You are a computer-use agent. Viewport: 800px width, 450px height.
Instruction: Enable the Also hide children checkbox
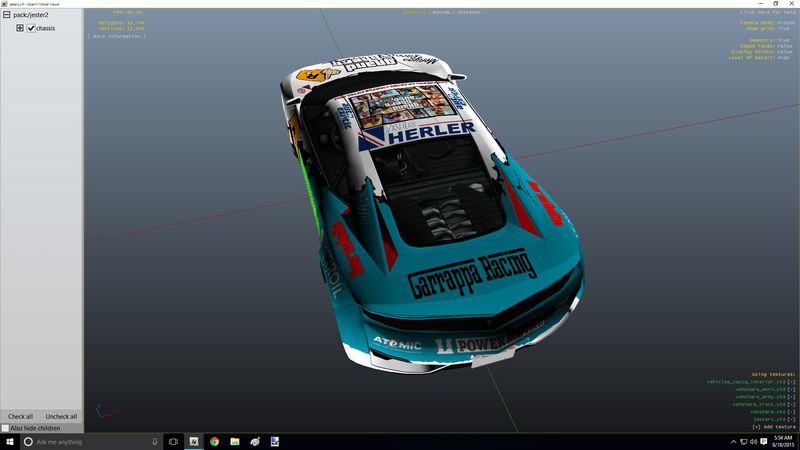[x=6, y=428]
